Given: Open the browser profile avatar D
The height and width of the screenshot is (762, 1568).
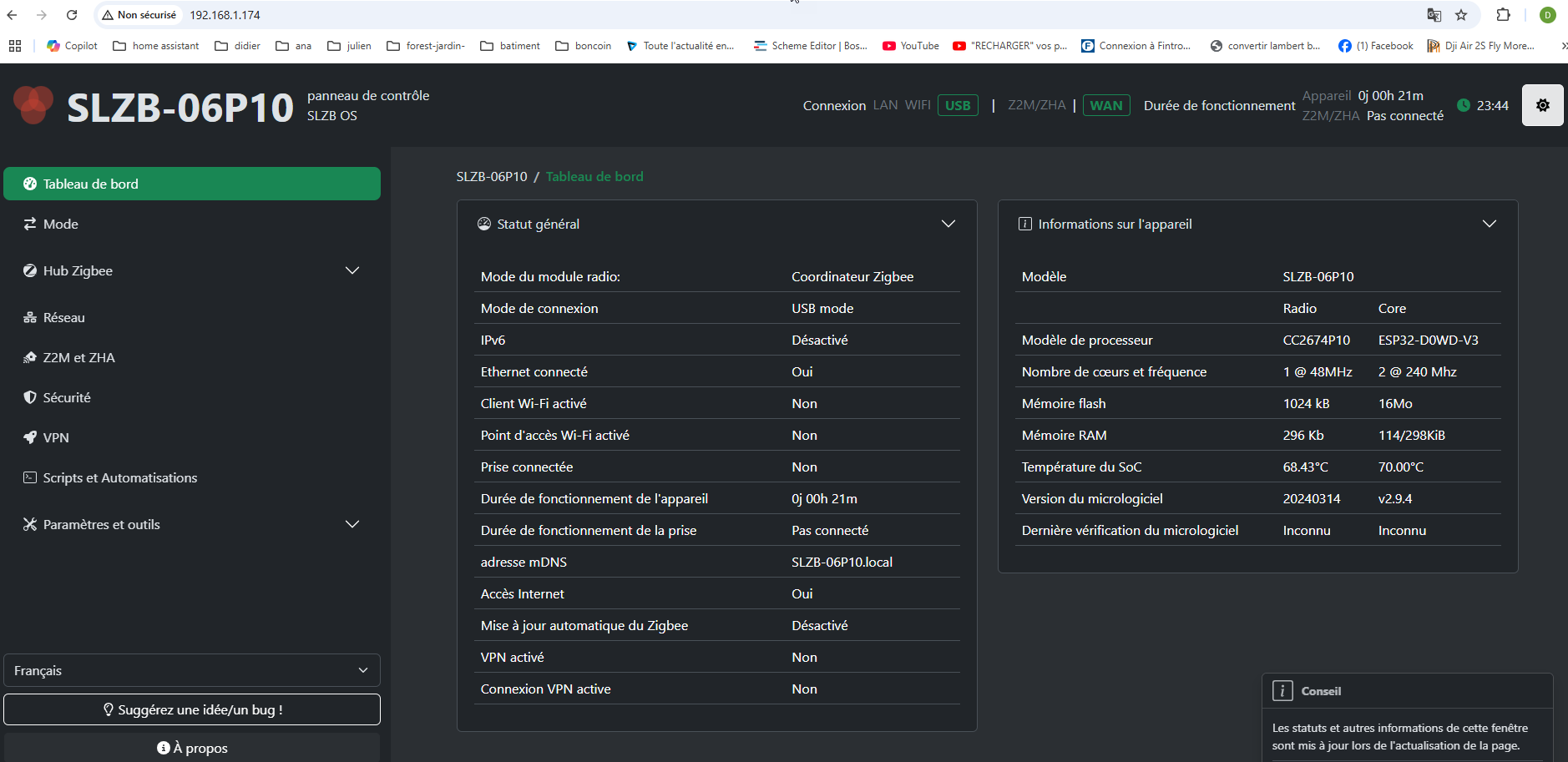Looking at the screenshot, I should click(x=1548, y=15).
